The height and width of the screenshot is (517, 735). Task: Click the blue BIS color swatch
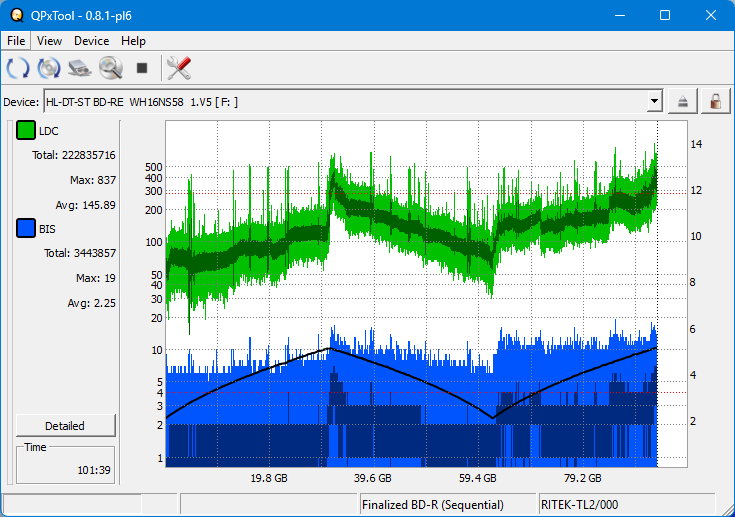(26, 228)
